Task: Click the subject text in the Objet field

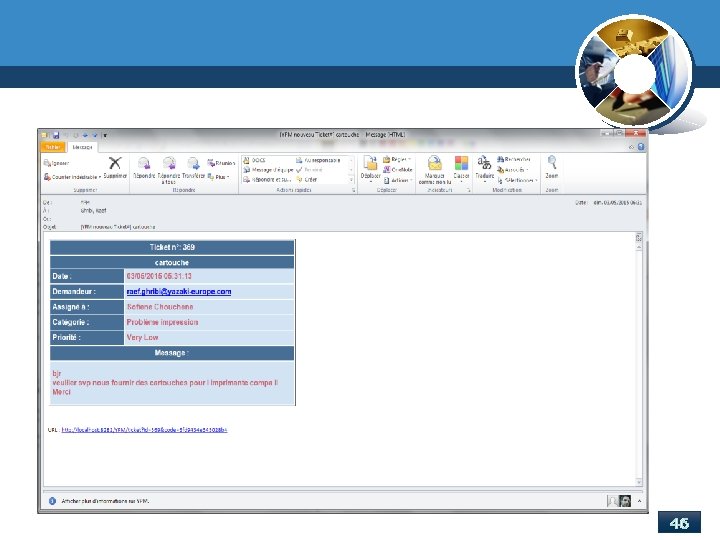Action: [x=118, y=227]
